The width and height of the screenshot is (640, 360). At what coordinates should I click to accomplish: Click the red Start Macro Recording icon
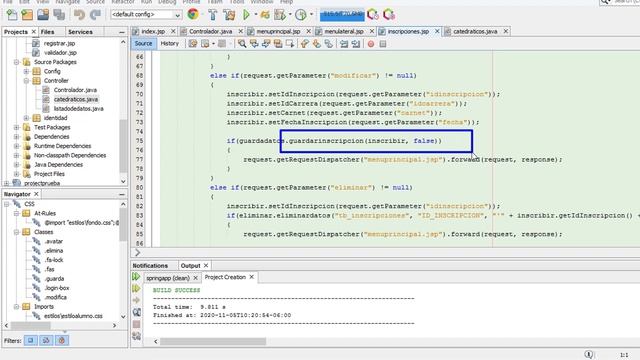point(371,44)
